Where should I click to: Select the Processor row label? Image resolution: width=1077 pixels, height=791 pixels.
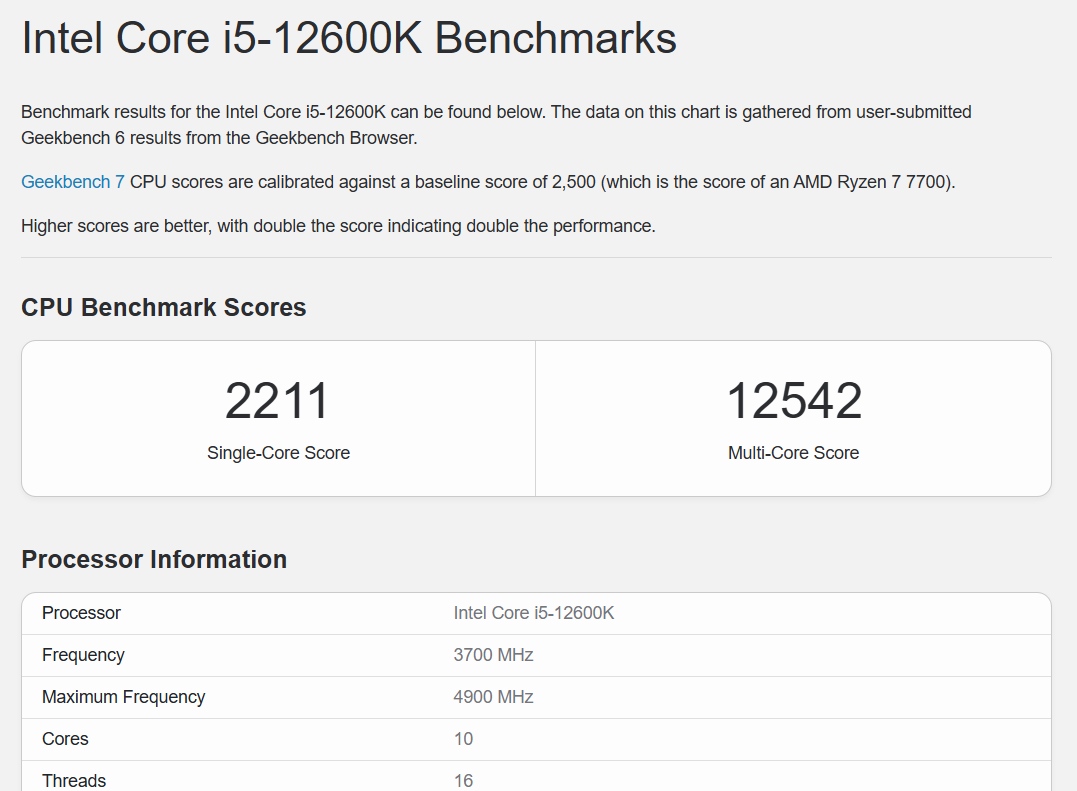tap(81, 613)
